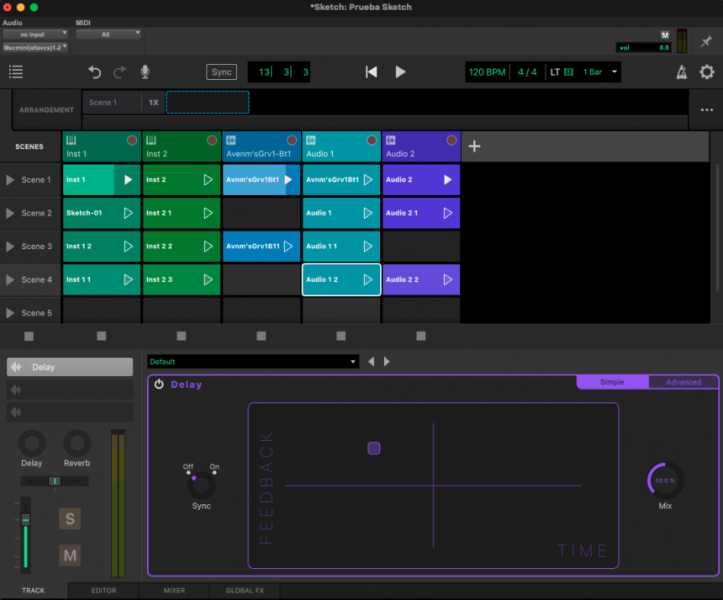Viewport: 723px width, 600px height.
Task: Click the redo arrow icon
Action: (x=119, y=72)
